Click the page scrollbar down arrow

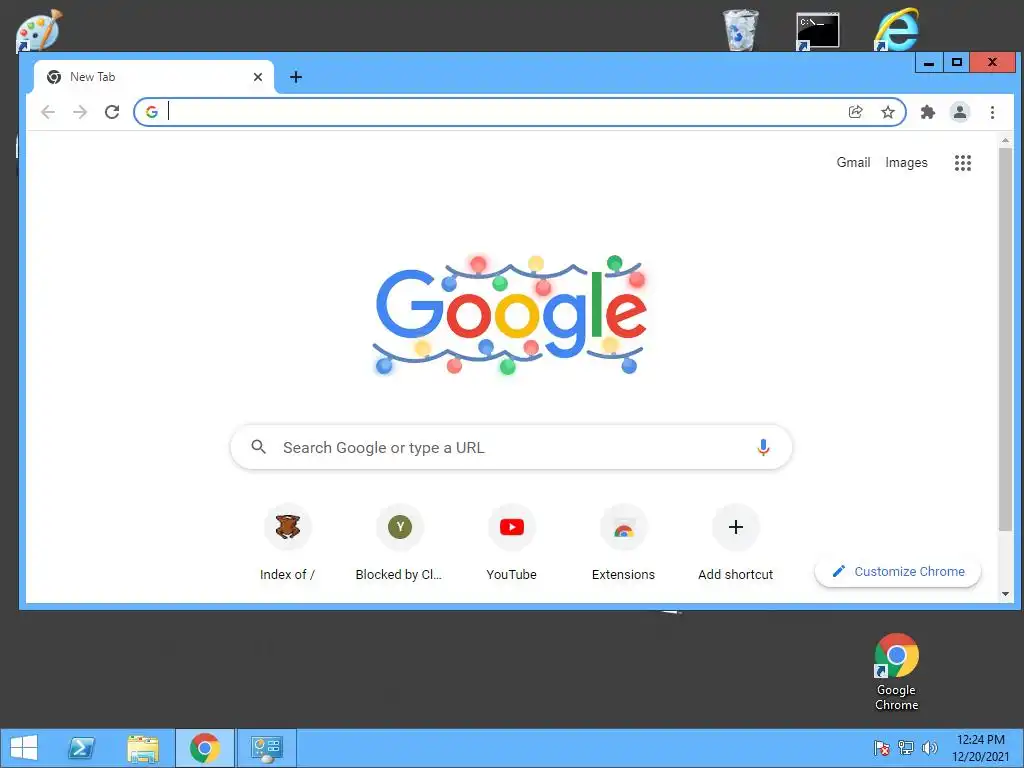click(x=1005, y=594)
